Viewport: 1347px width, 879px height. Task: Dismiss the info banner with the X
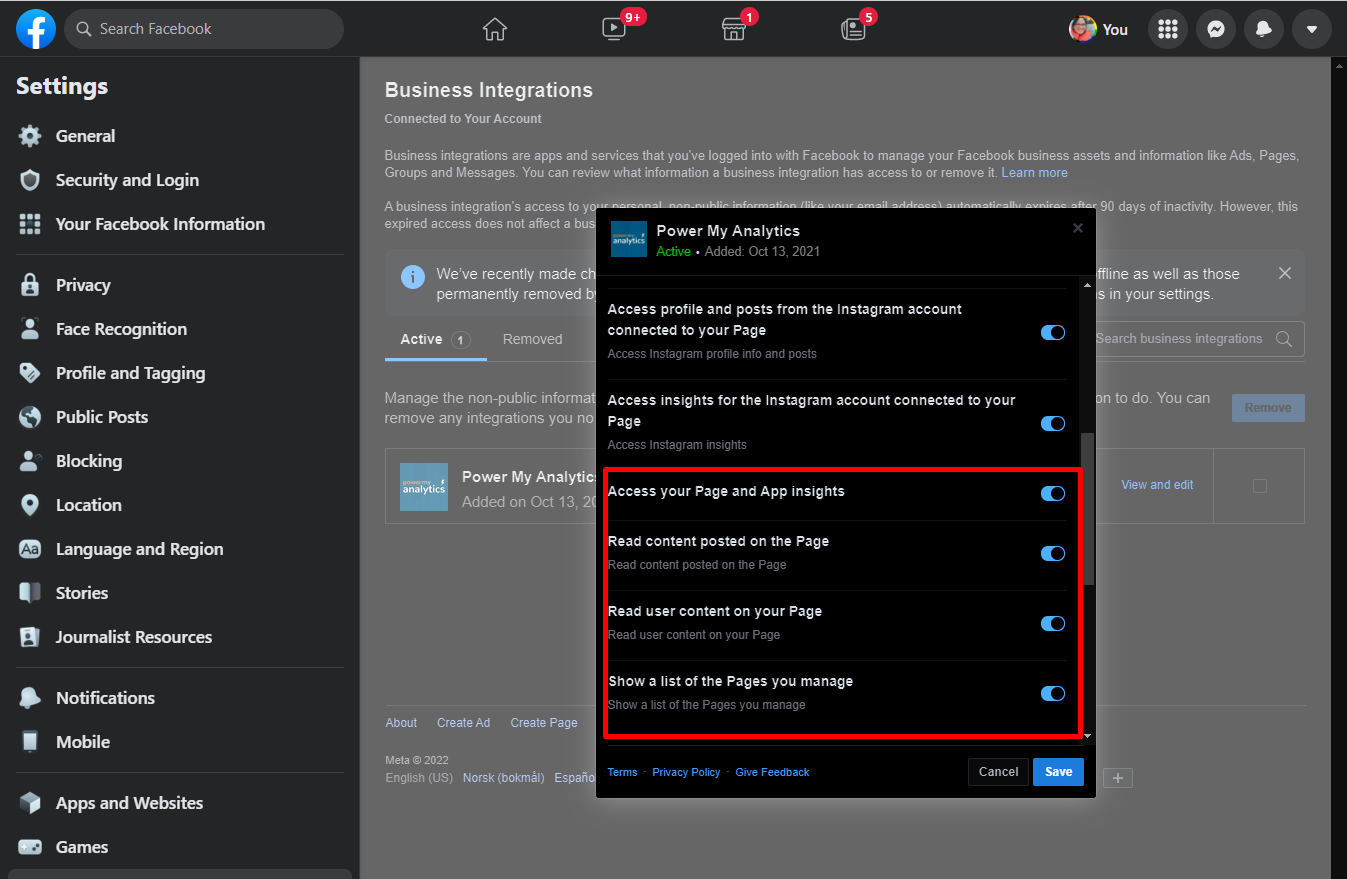(1285, 273)
